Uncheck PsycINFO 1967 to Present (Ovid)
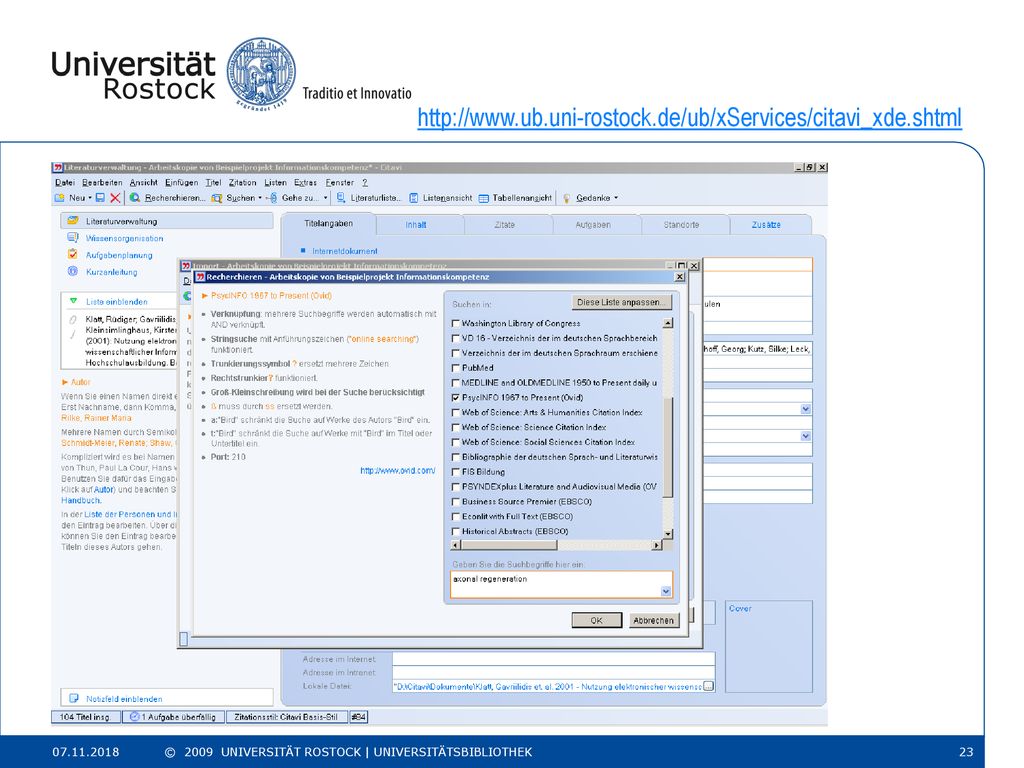1024x768 pixels. pos(456,397)
